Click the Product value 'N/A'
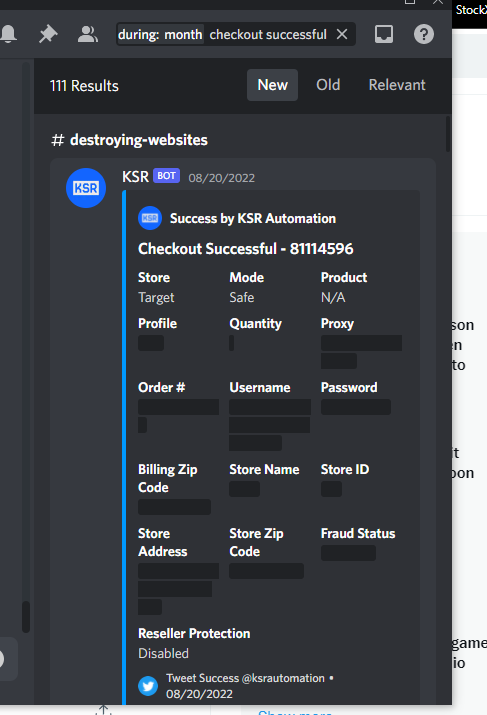Screen dimensions: 487x715 (x=333, y=297)
